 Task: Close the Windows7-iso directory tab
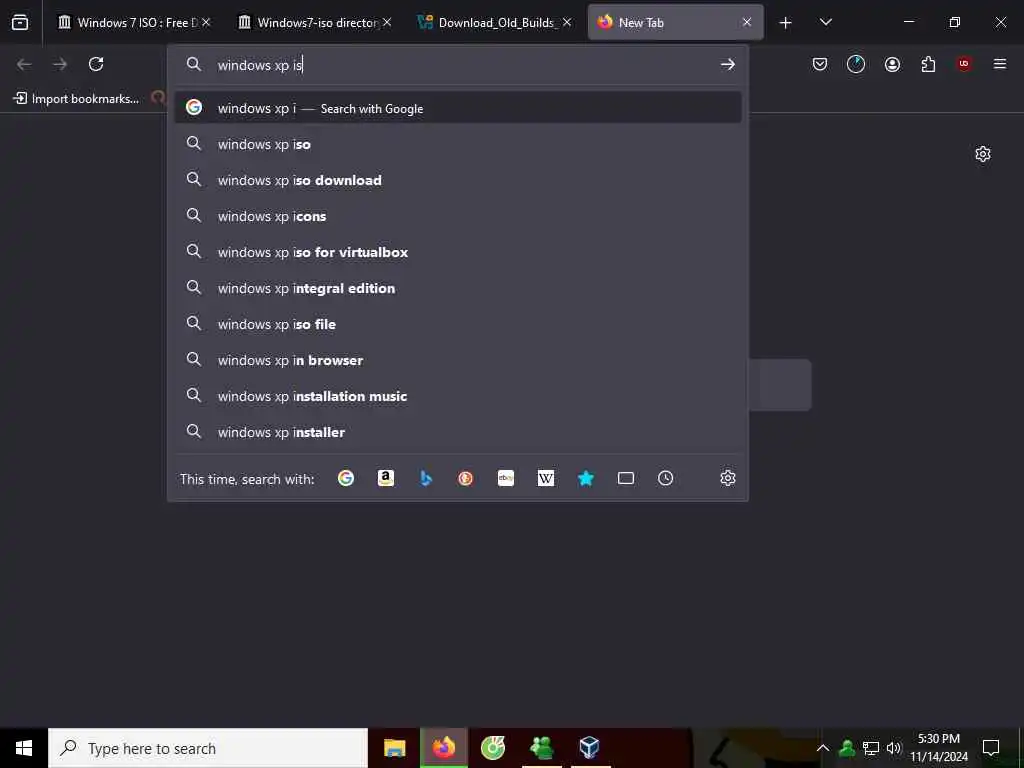click(x=387, y=22)
